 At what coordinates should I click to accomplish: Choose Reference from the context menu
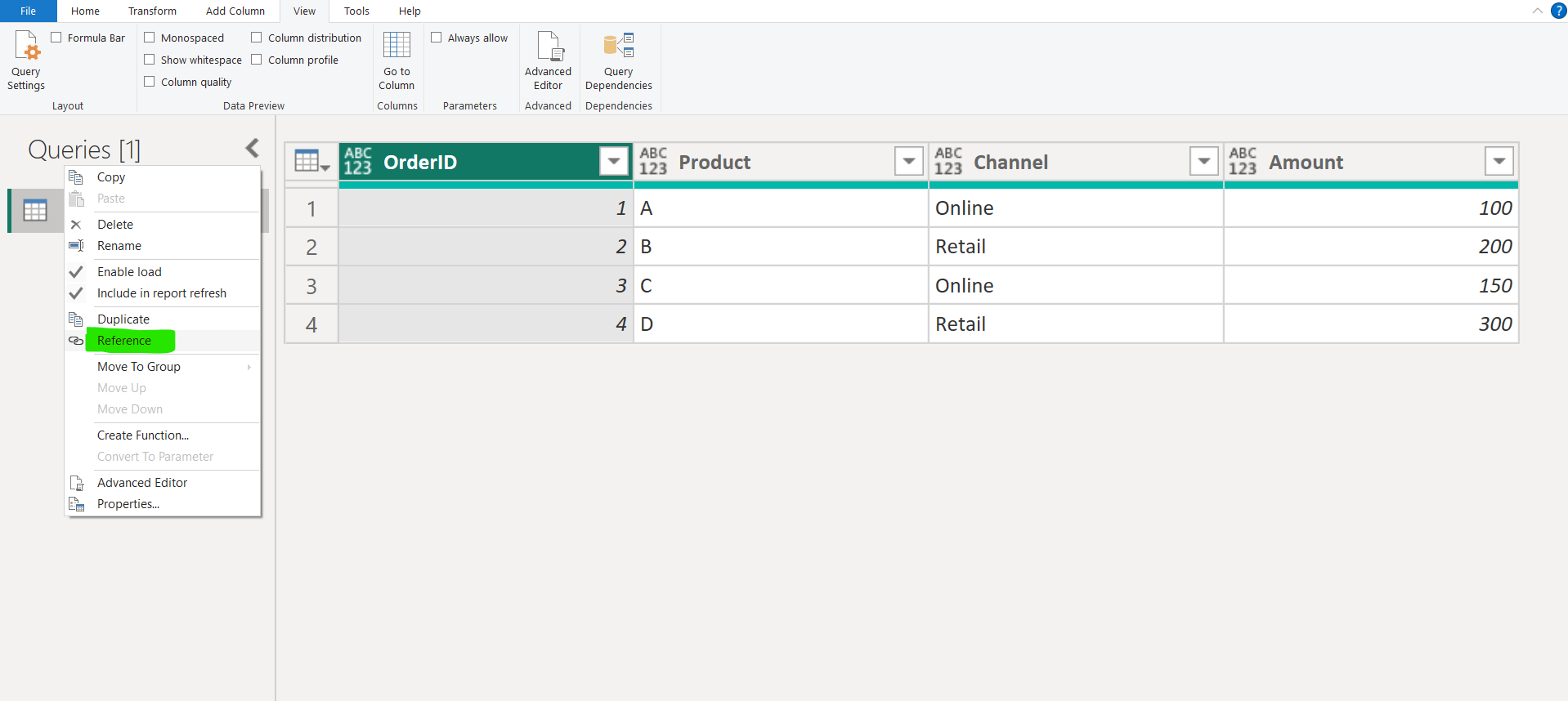[x=124, y=341]
